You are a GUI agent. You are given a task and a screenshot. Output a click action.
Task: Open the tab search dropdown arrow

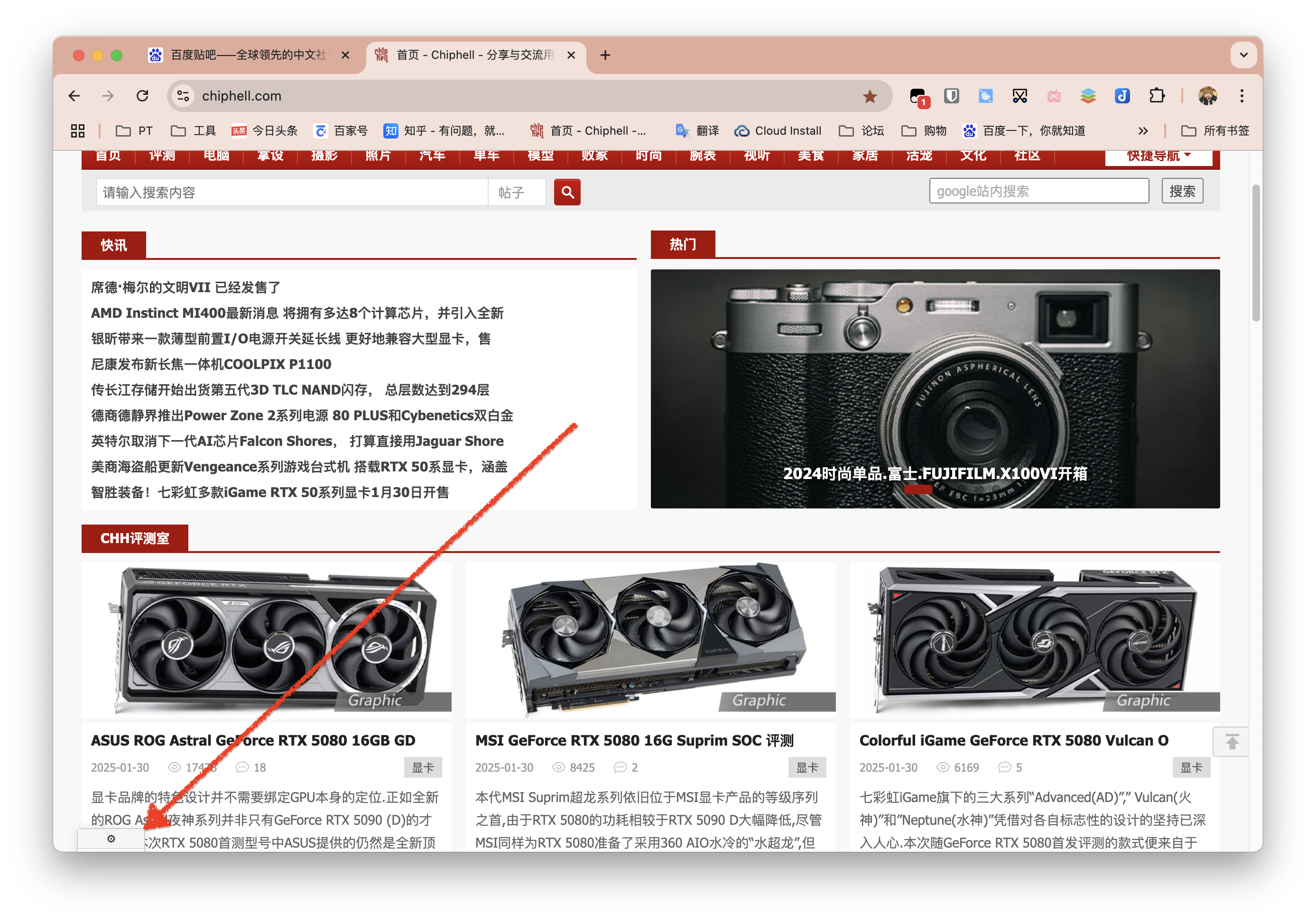click(1243, 55)
